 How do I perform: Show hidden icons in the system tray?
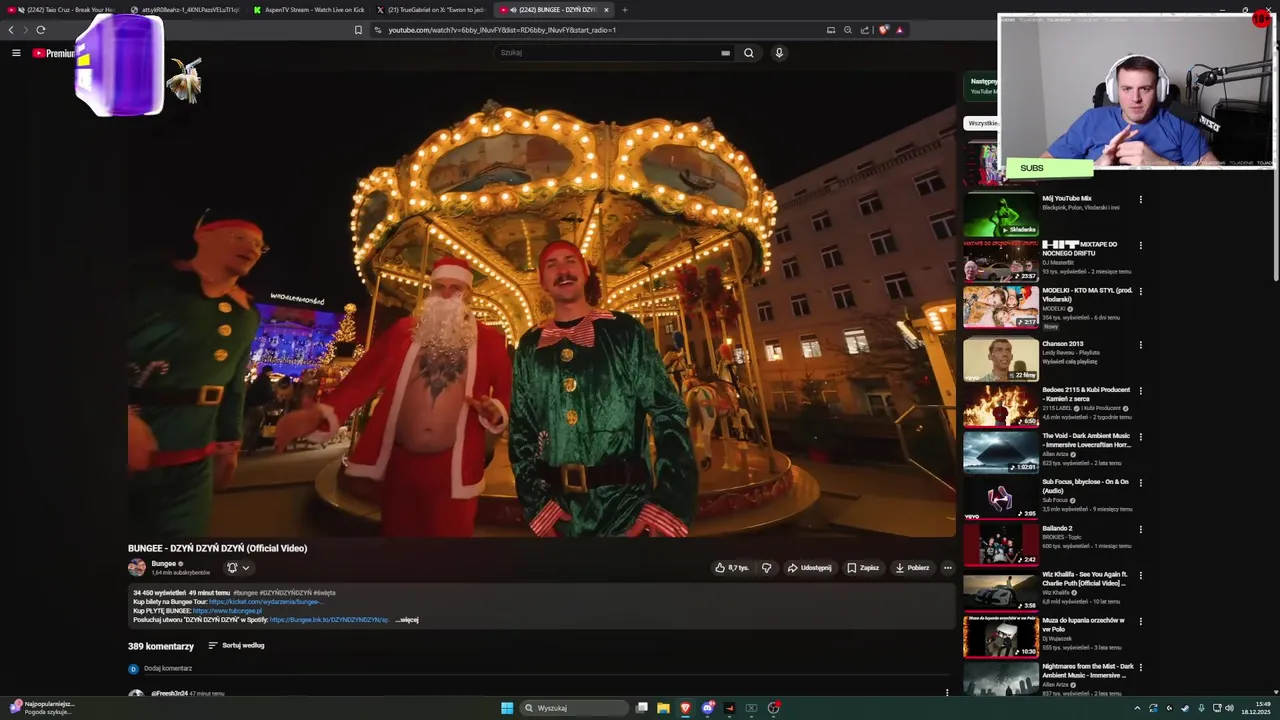[x=1137, y=708]
